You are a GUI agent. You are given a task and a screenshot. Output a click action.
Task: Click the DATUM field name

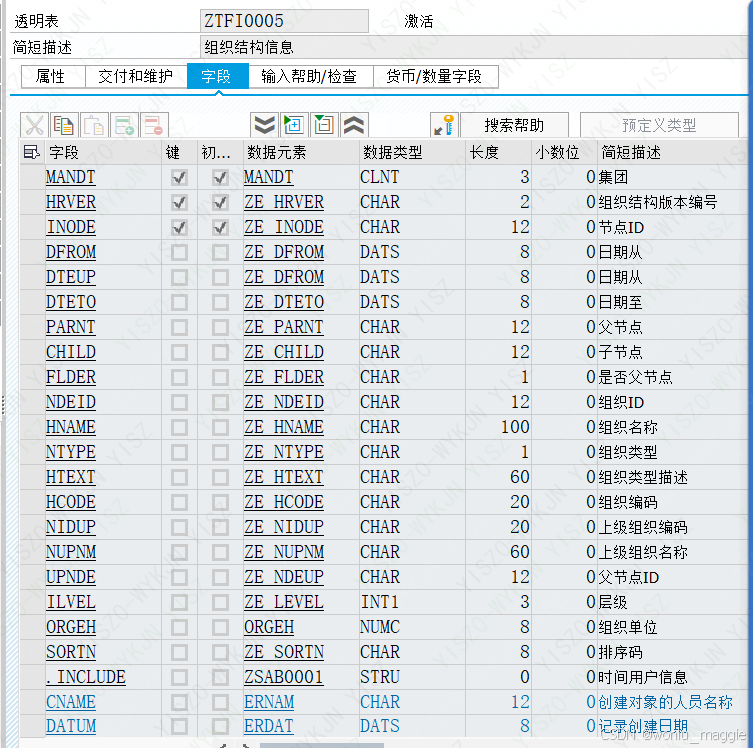coord(71,726)
